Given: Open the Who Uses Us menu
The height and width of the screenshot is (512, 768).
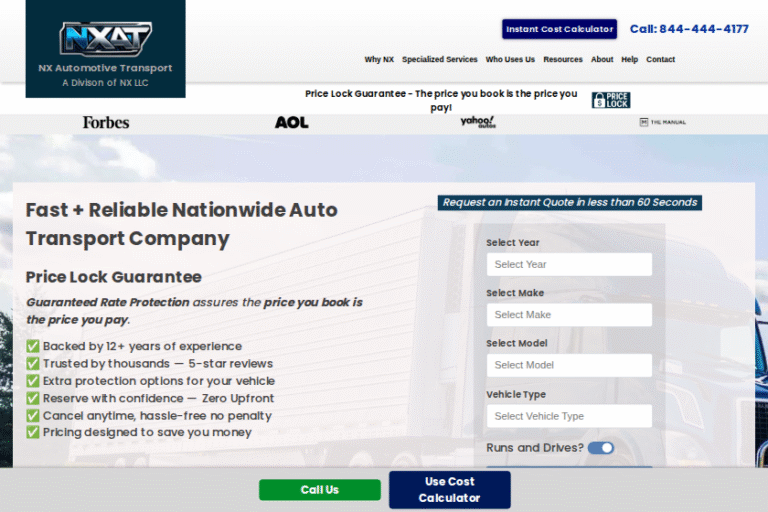Looking at the screenshot, I should (x=510, y=60).
